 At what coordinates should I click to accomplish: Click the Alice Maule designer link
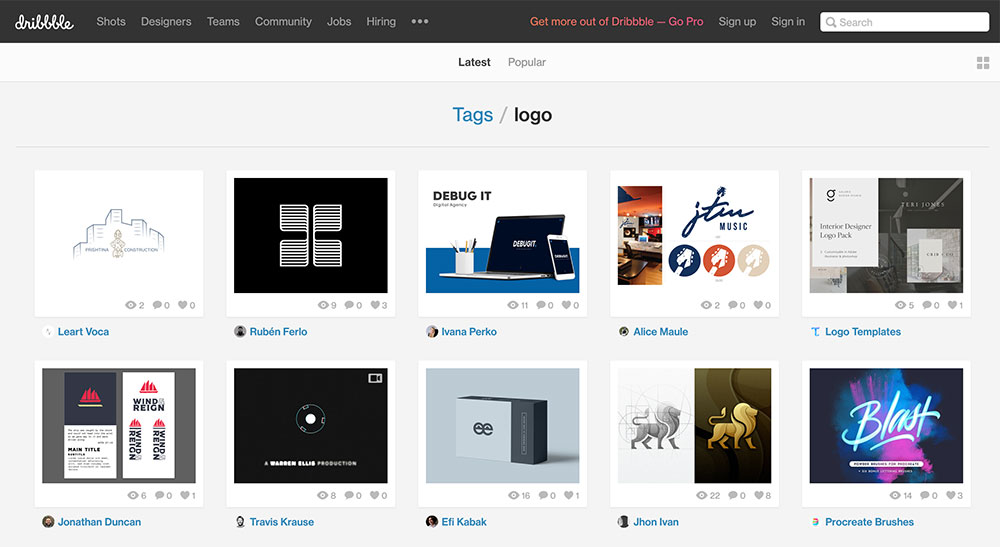pos(661,332)
